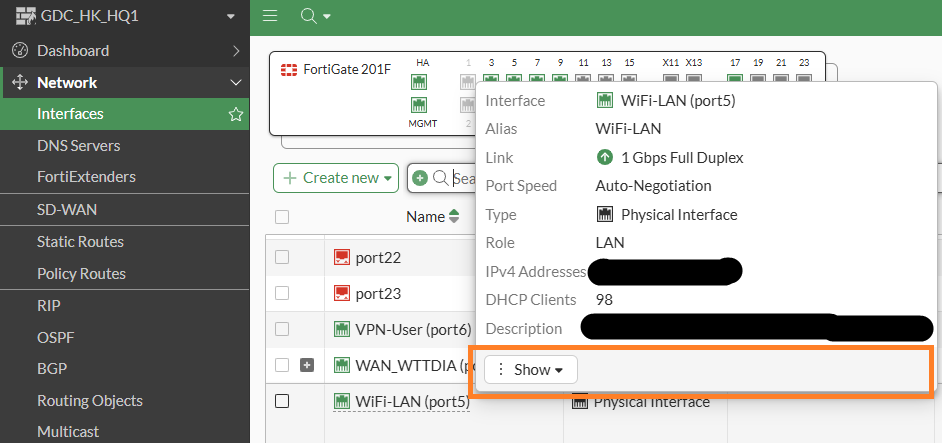Expand the WAN_WTTDIA row plus icon

coord(307,365)
